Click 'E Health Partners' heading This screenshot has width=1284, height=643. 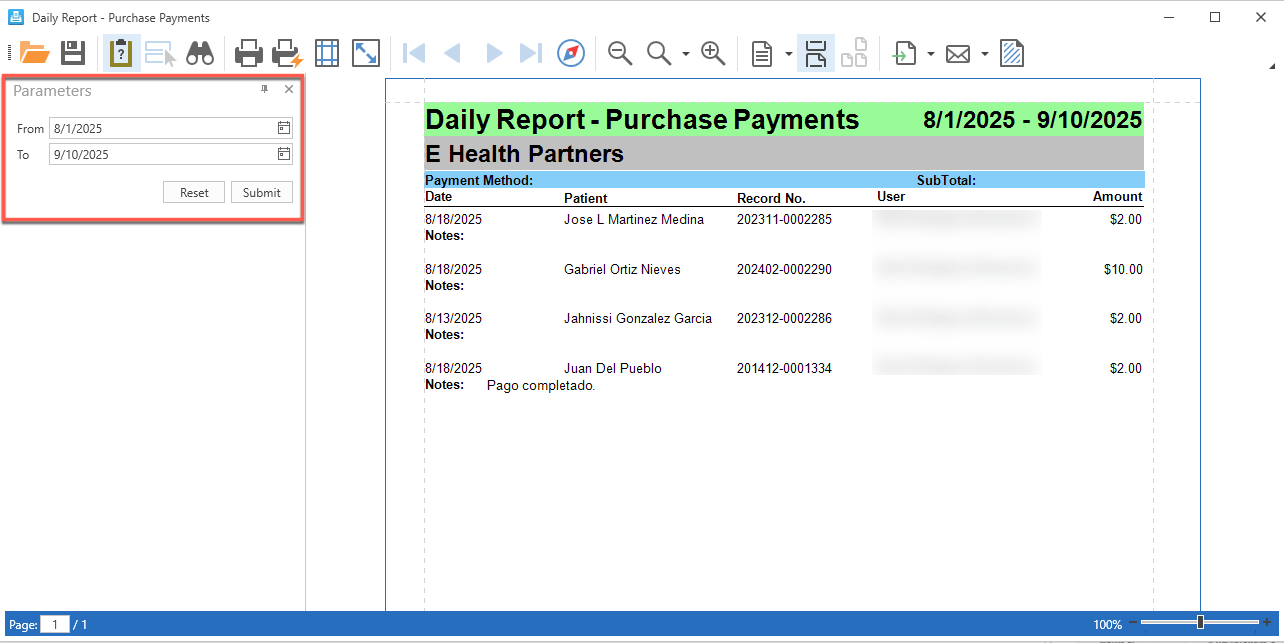[525, 154]
